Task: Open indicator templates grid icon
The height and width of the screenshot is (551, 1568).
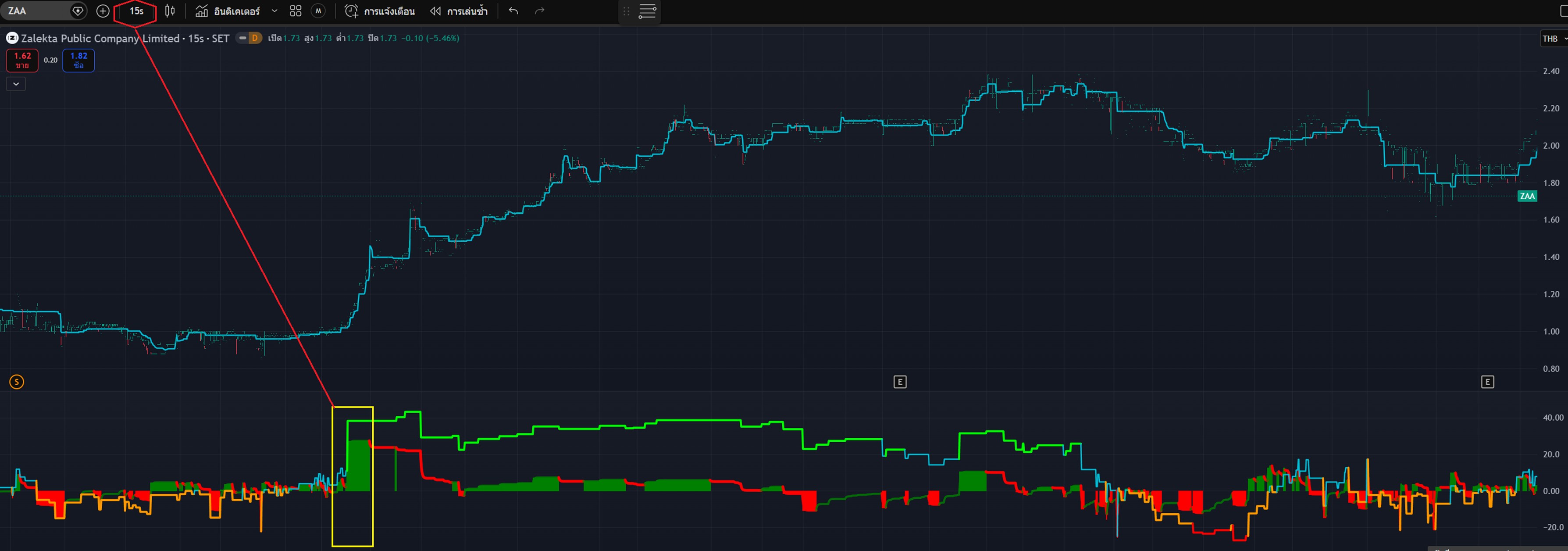Action: point(295,11)
